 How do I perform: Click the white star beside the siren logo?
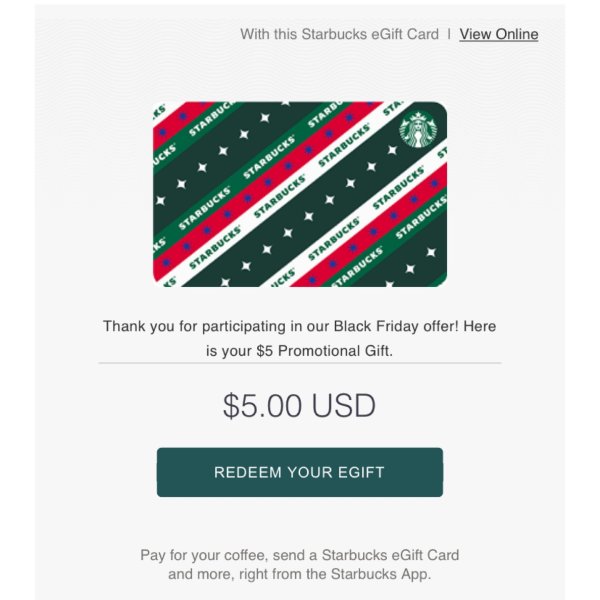pyautogui.click(x=393, y=150)
